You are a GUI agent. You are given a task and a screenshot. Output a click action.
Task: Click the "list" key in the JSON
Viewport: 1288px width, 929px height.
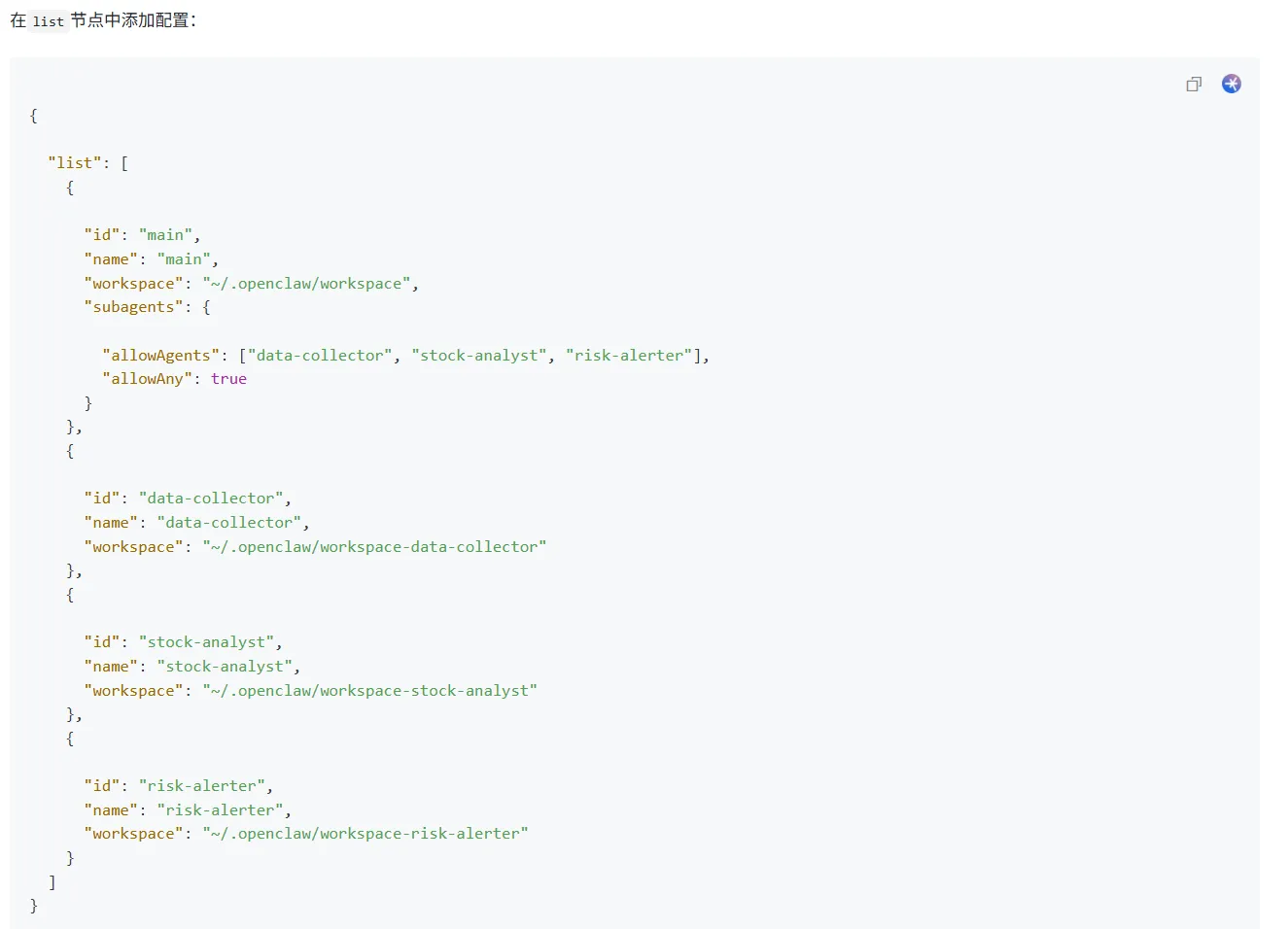coord(75,163)
